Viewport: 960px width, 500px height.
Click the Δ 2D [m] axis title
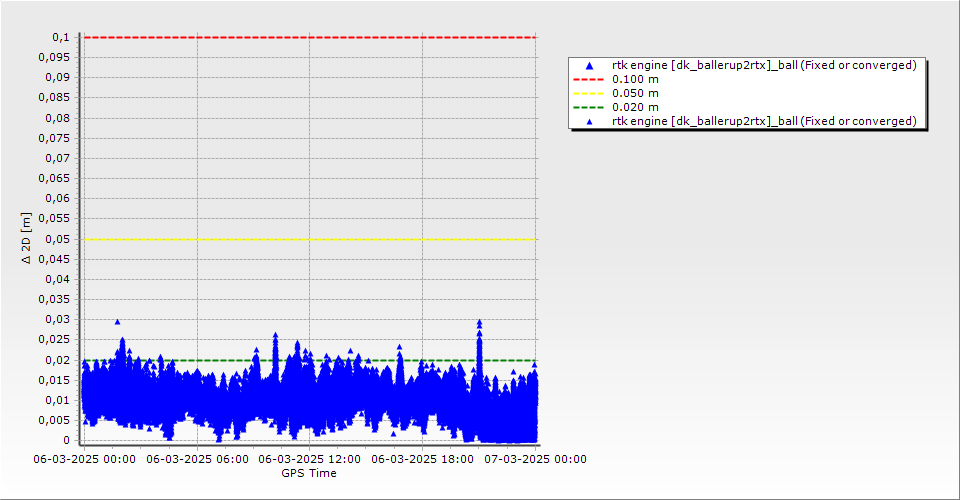26,238
